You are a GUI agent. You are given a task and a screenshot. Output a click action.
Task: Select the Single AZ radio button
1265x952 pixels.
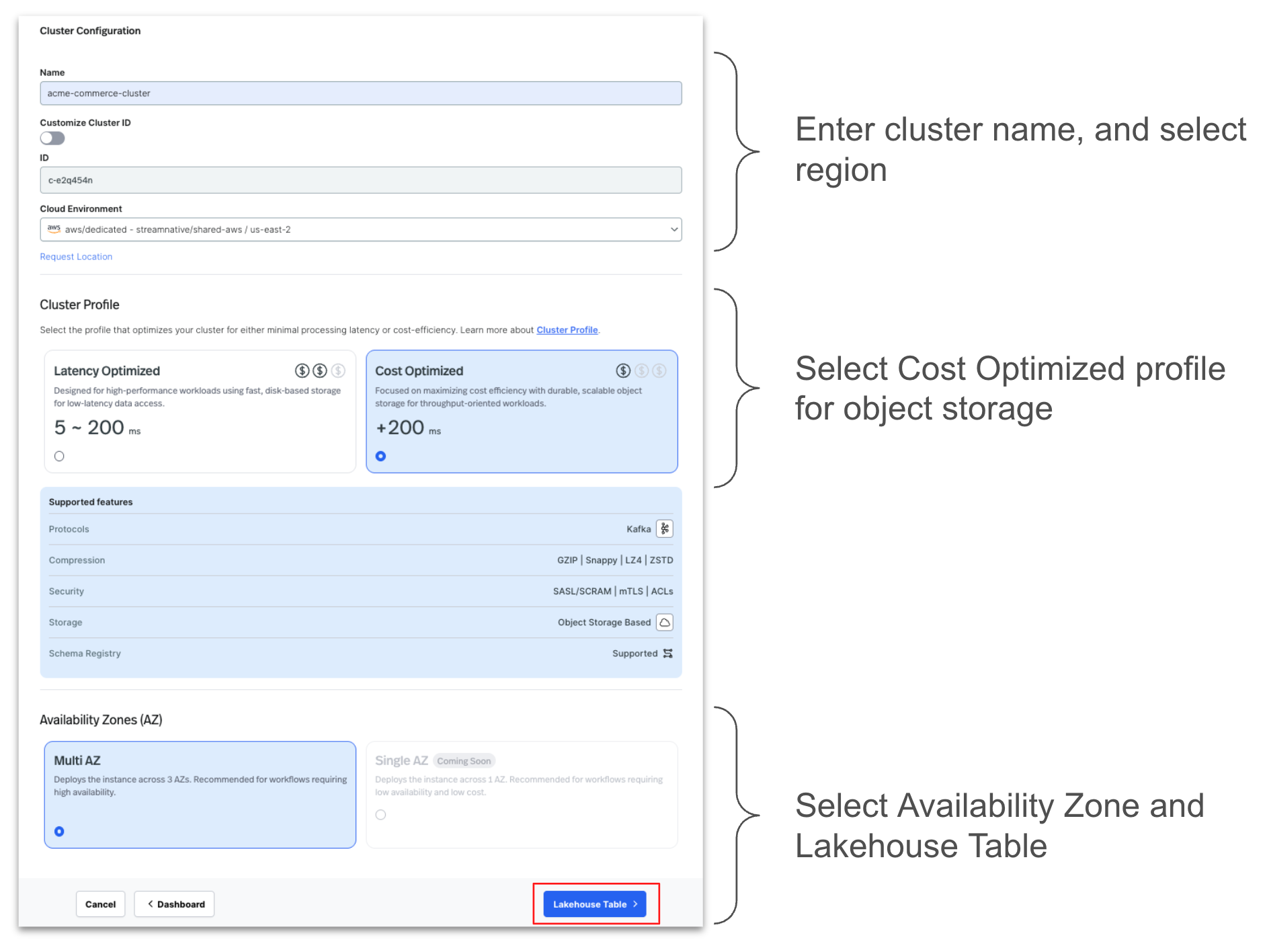coord(380,815)
